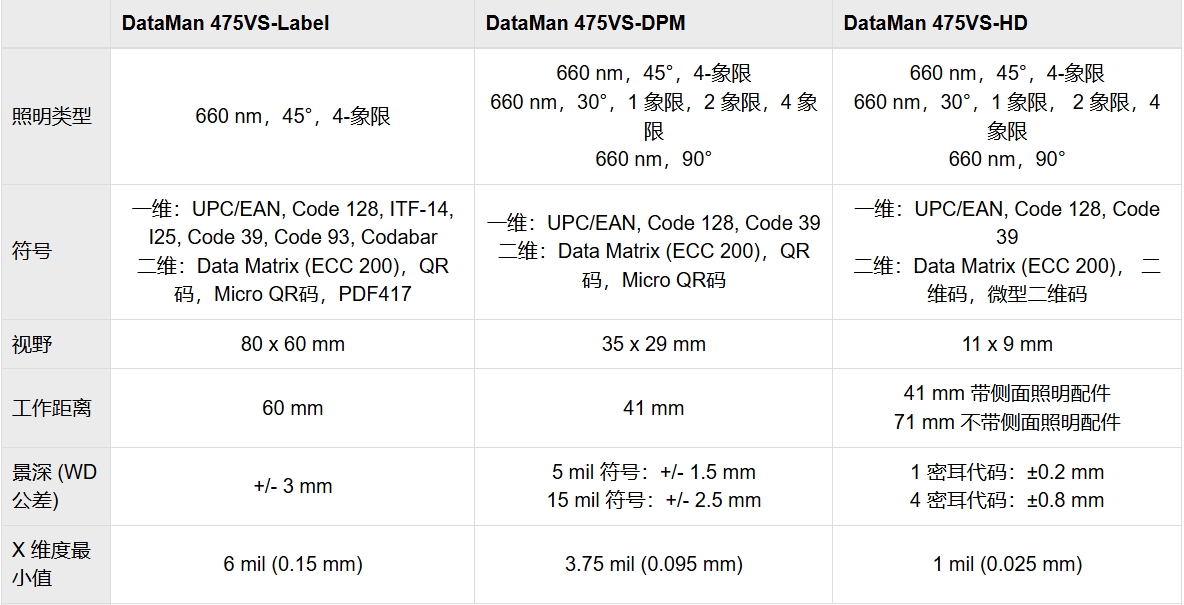Click the 80 x 60 mm field-of-view cell
The image size is (1184, 605).
coord(293,344)
